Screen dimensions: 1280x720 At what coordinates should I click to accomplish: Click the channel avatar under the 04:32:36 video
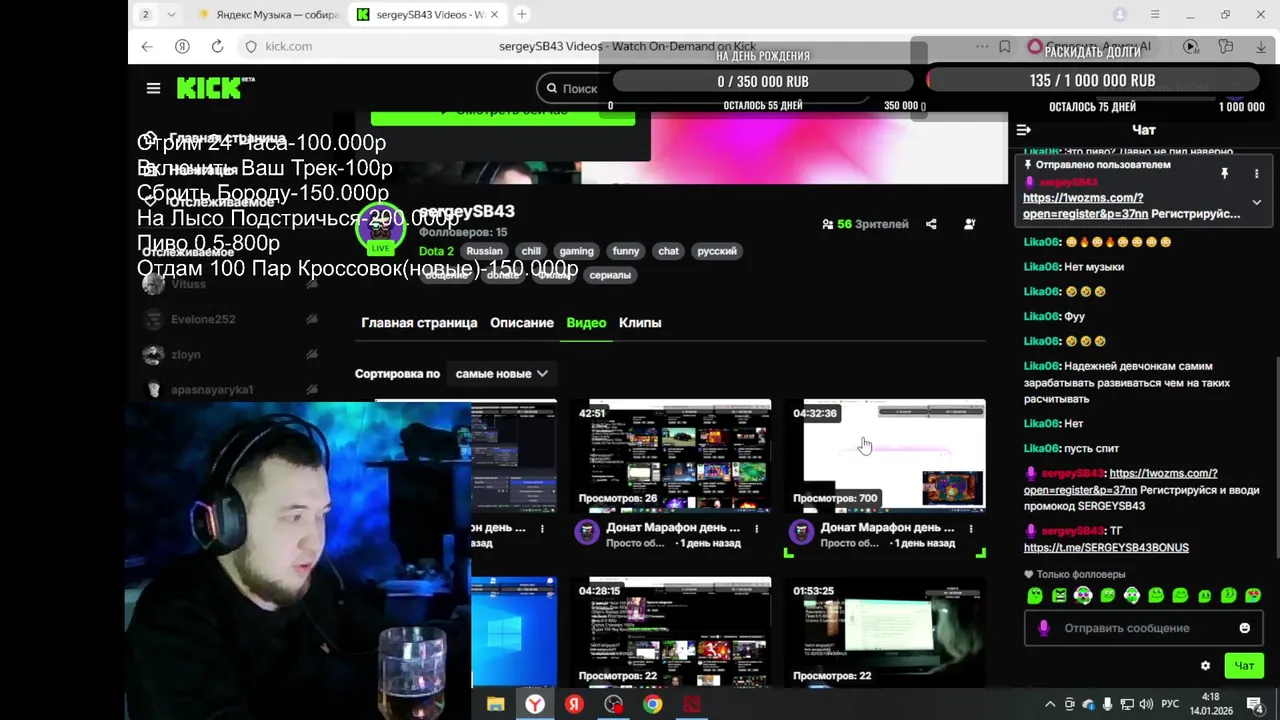pyautogui.click(x=802, y=532)
